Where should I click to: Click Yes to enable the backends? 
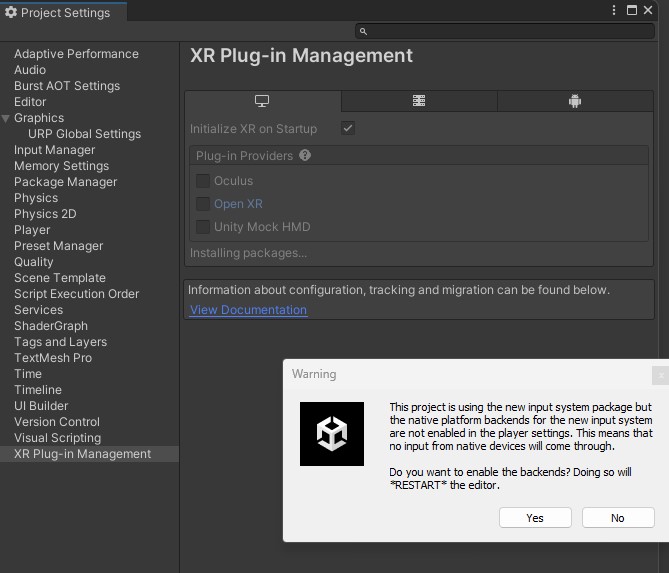(535, 518)
